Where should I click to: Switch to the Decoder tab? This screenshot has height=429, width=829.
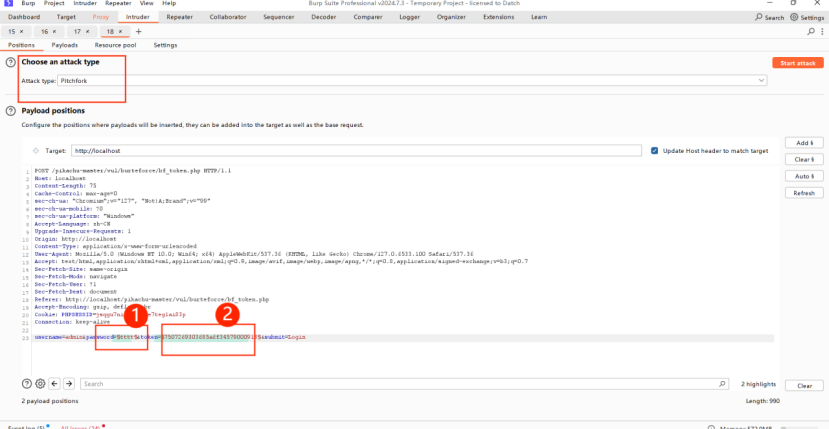324,17
